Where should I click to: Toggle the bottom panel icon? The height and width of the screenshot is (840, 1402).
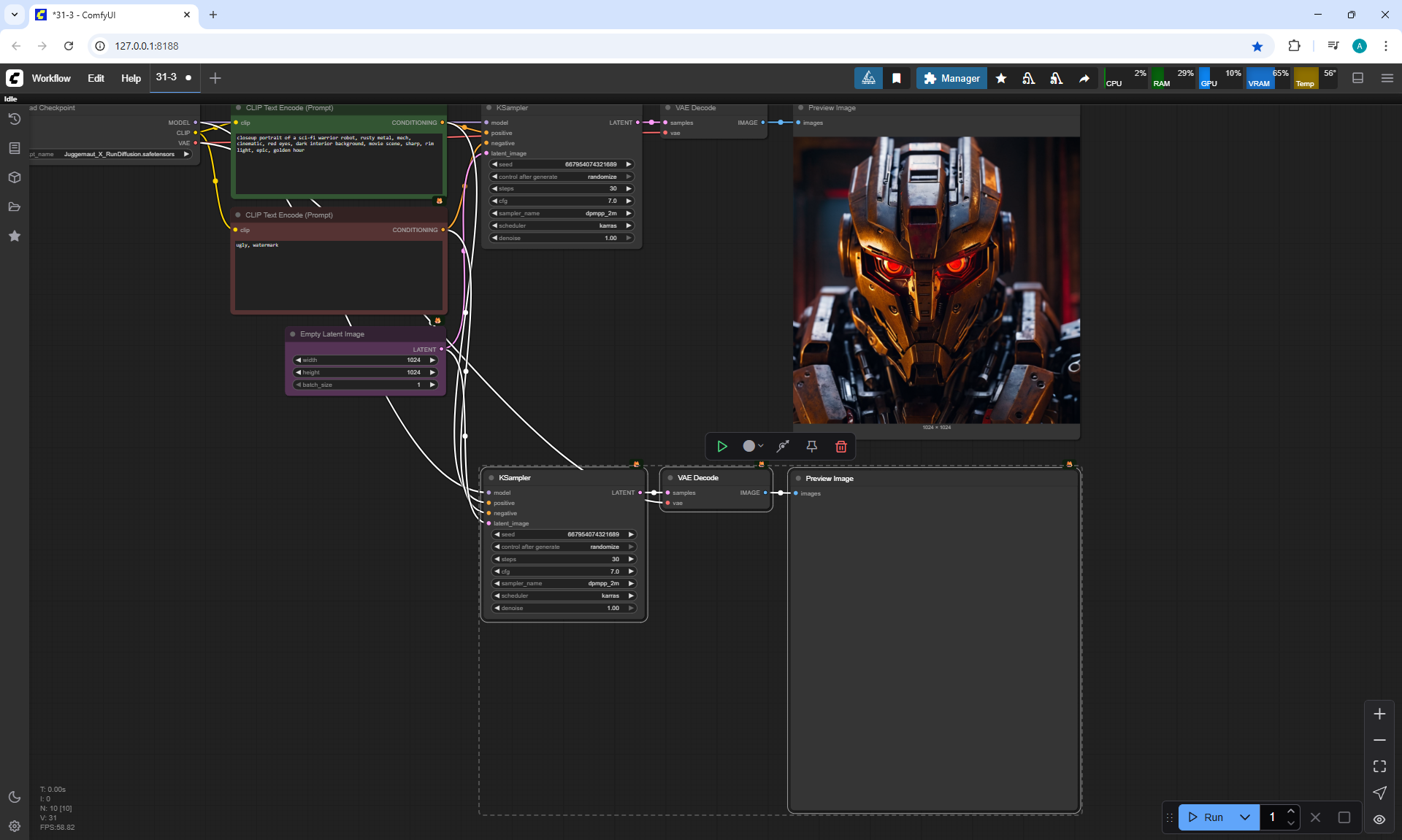coord(1357,78)
